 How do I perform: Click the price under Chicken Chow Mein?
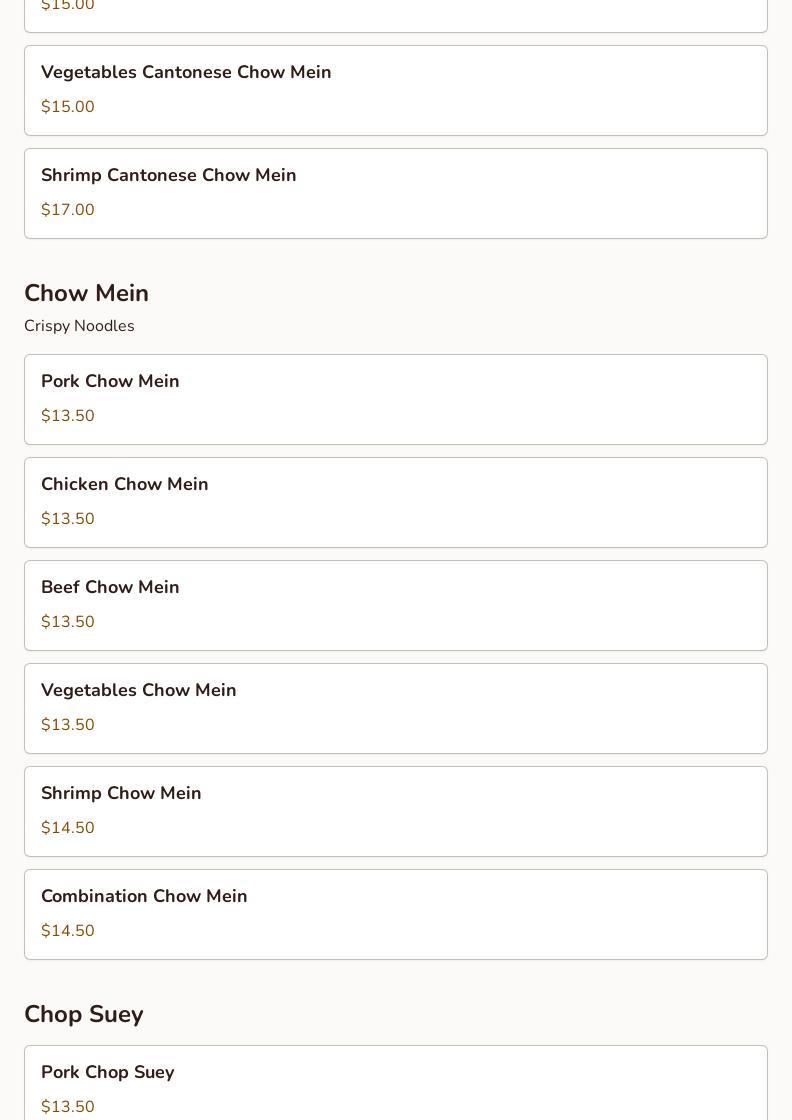[x=68, y=519]
